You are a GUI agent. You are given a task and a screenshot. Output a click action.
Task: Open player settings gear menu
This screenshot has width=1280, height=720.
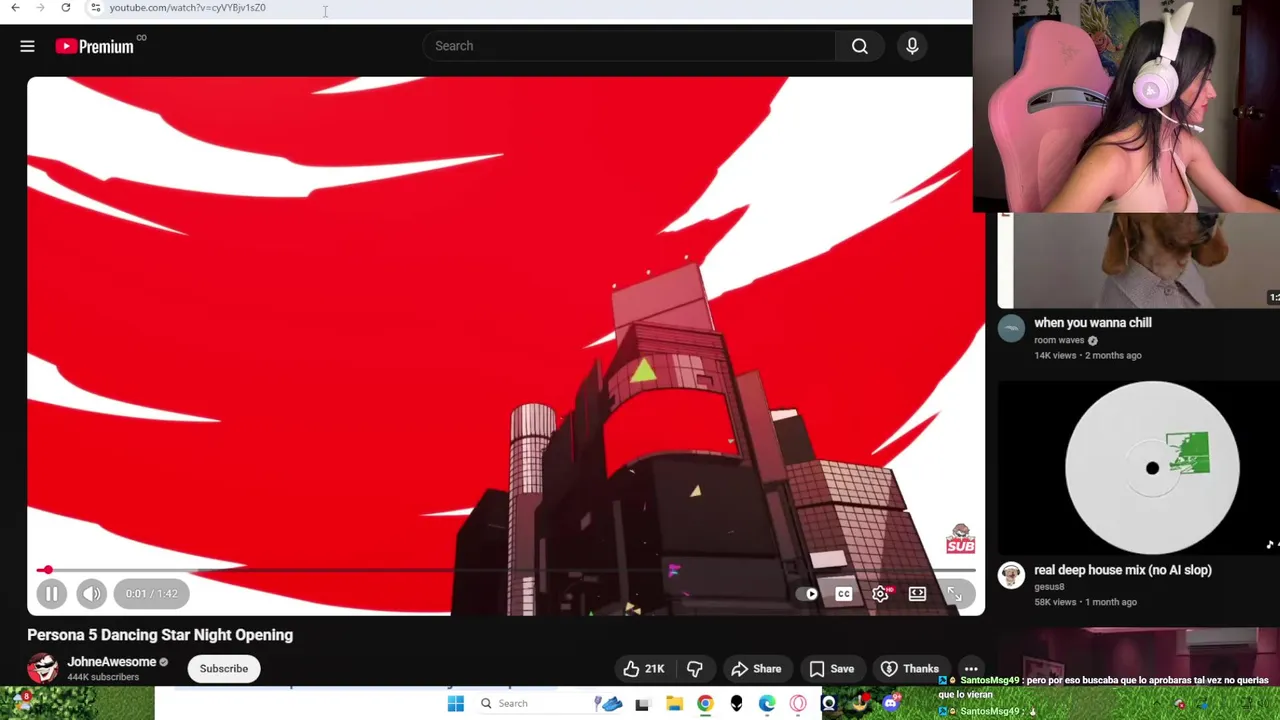pos(880,594)
